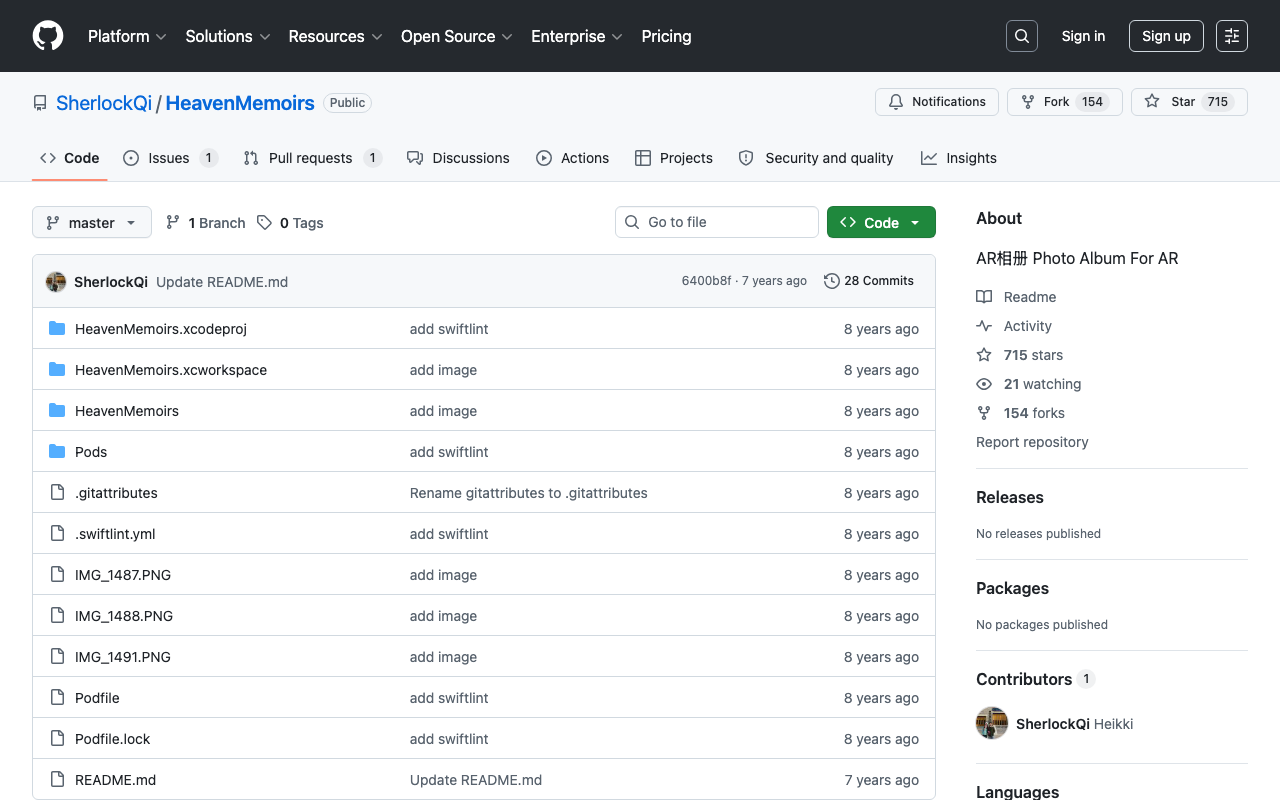Click the SherlockQi commit author avatar
The width and height of the screenshot is (1280, 800).
click(56, 282)
